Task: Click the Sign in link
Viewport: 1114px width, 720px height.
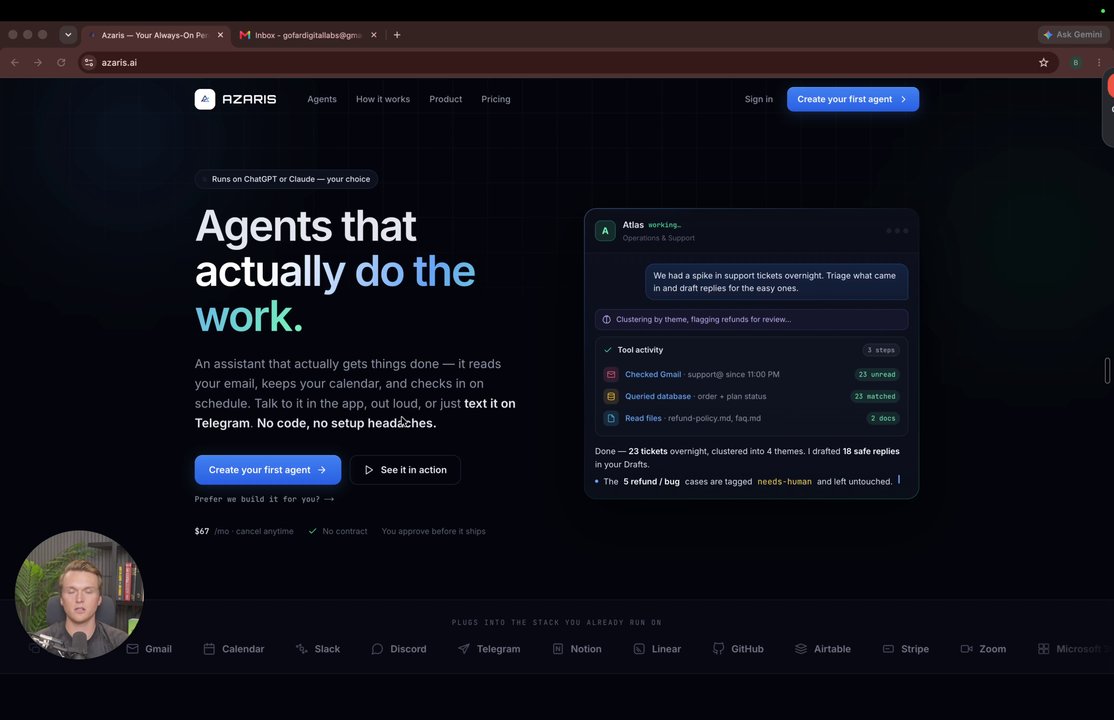Action: coord(759,99)
